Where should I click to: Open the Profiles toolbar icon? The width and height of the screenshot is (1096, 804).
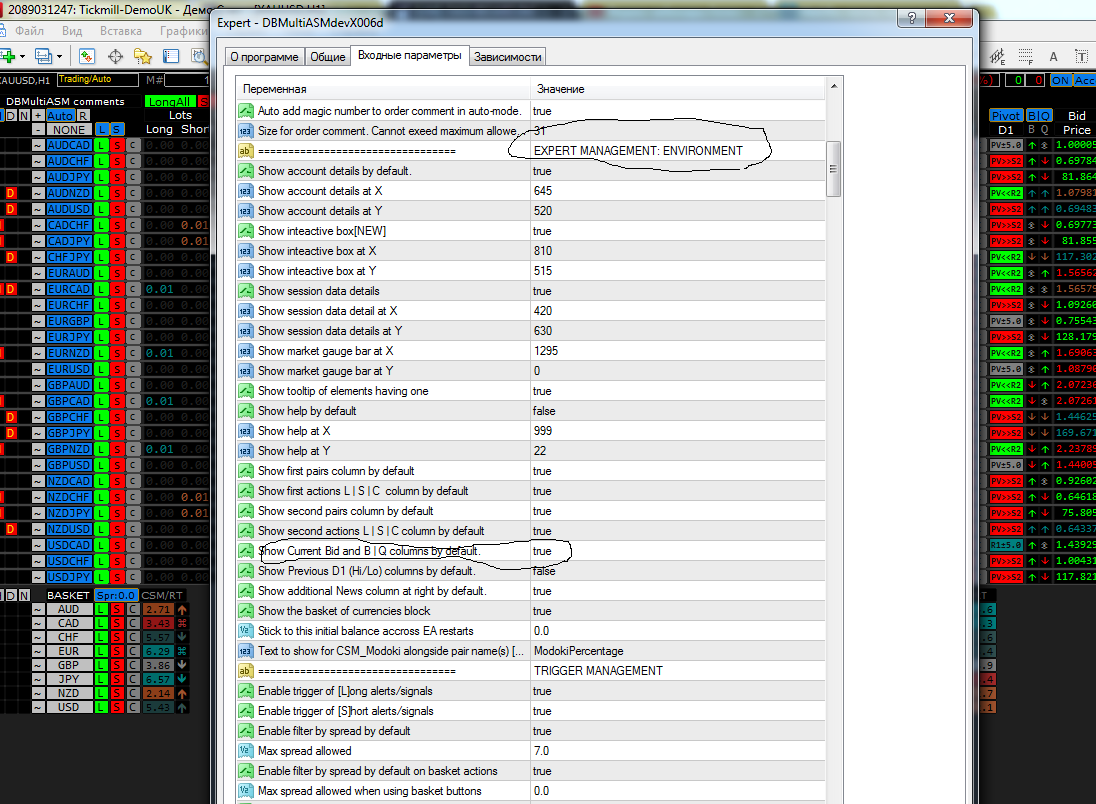[x=43, y=56]
